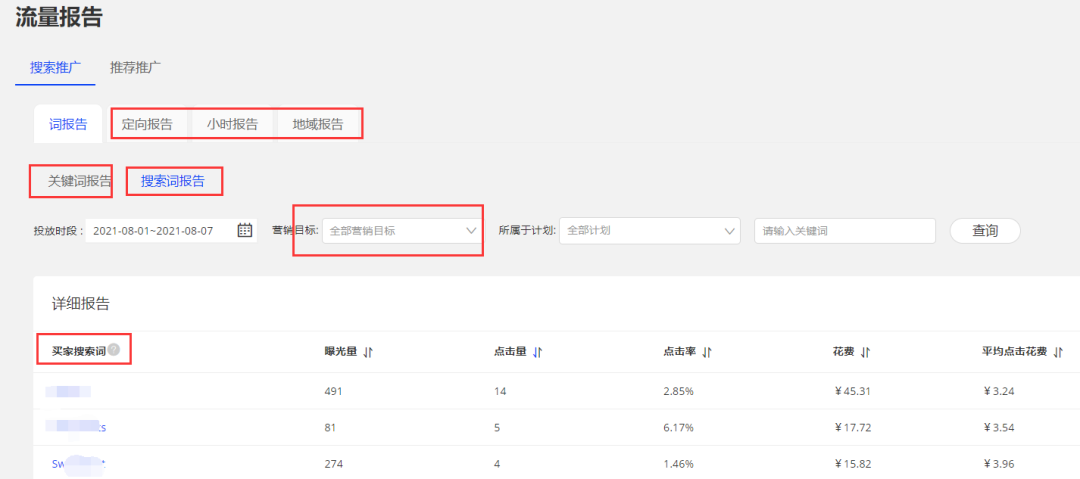
Task: Click the 请输入关键词 input field
Action: click(844, 231)
